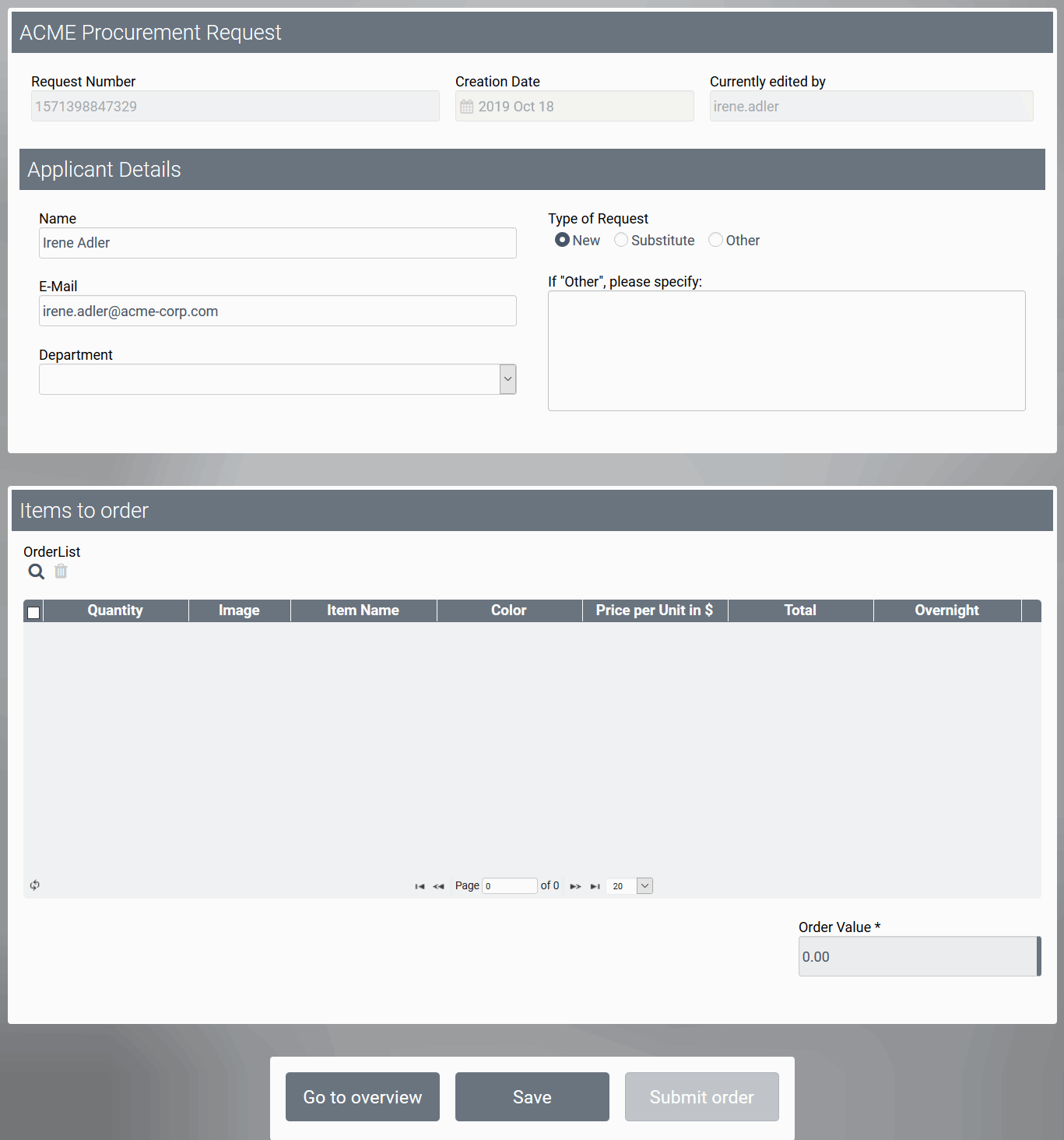Click the Request Number field
The image size is (1064, 1140).
235,106
